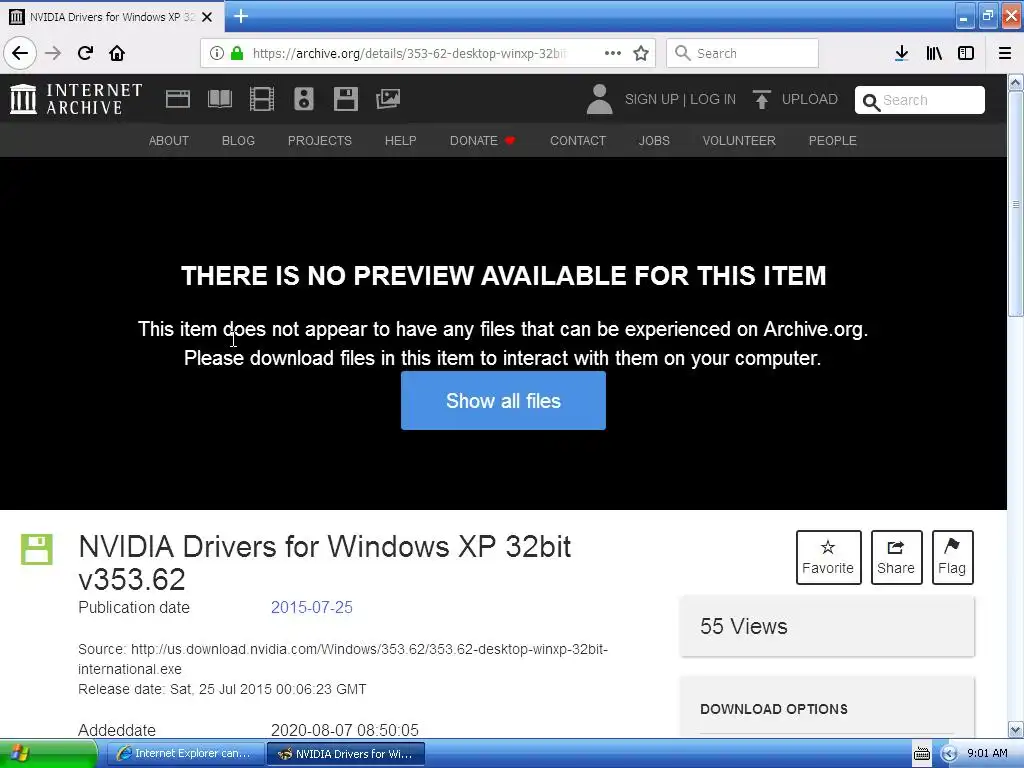Screen dimensions: 1024x768
Task: Close the NVIDIA Drivers tab
Action: point(207,17)
